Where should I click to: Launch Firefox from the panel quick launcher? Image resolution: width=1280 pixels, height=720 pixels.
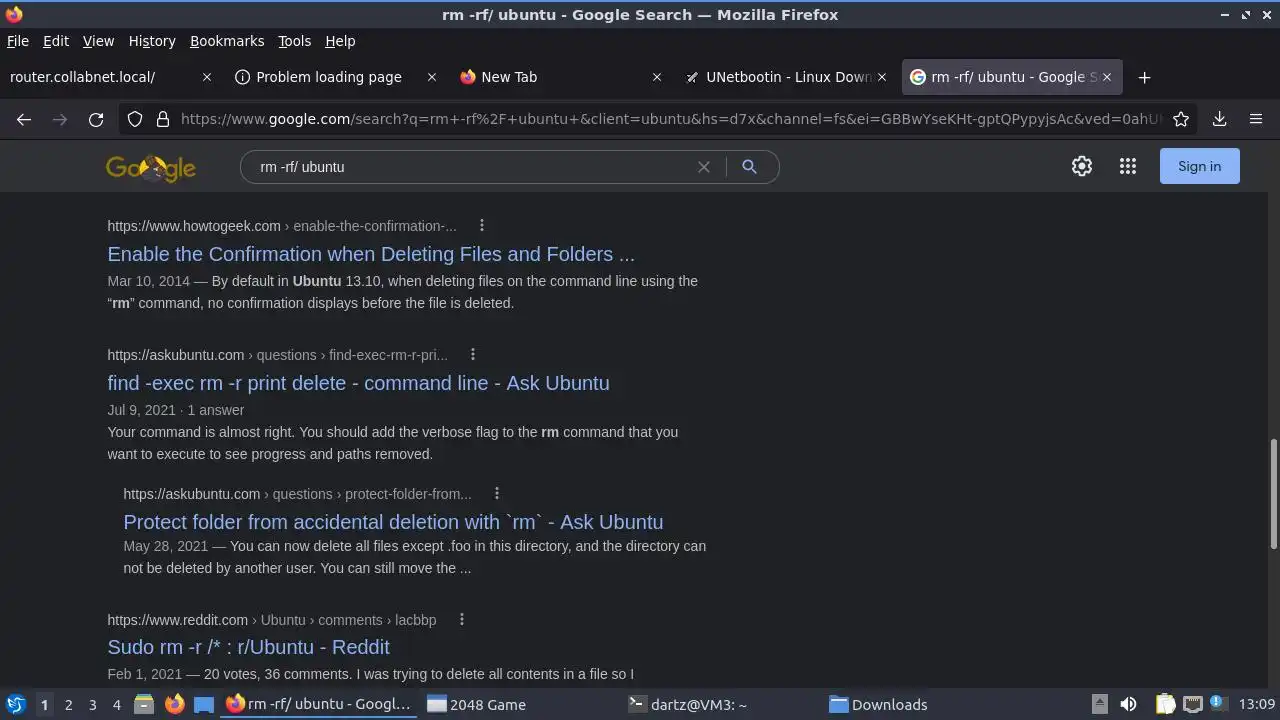[x=174, y=705]
